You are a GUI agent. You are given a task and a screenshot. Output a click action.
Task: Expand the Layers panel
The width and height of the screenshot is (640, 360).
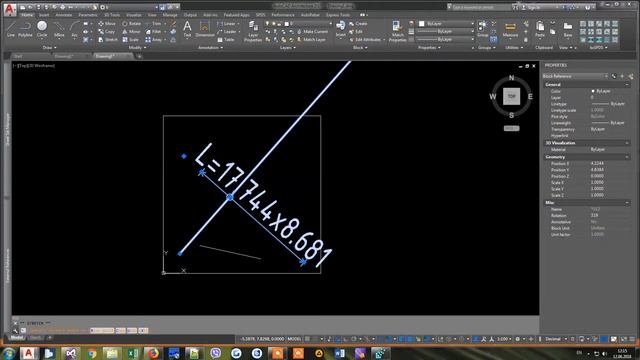[287, 47]
